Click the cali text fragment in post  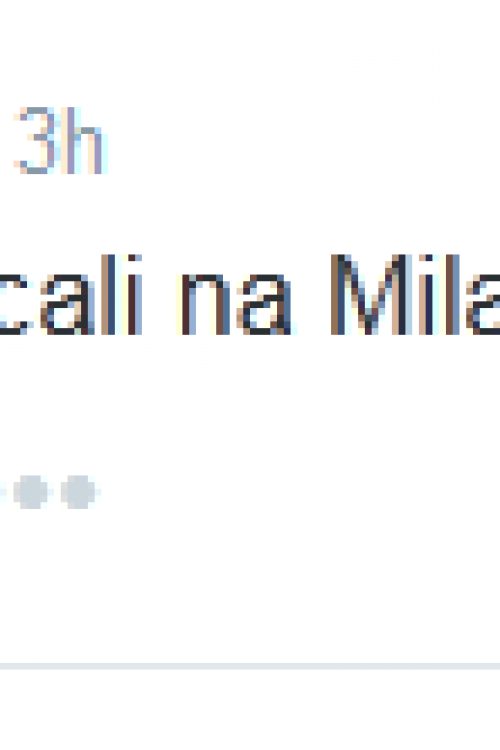[x=71, y=295]
